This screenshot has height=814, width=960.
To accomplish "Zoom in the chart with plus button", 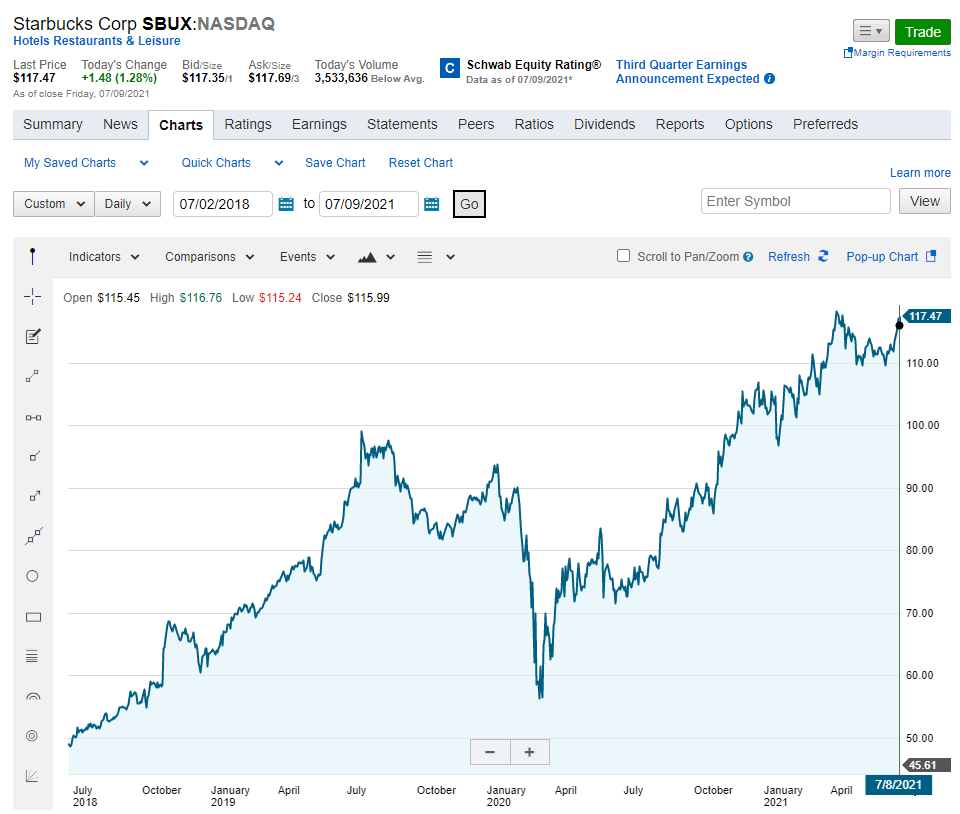I will (x=530, y=752).
